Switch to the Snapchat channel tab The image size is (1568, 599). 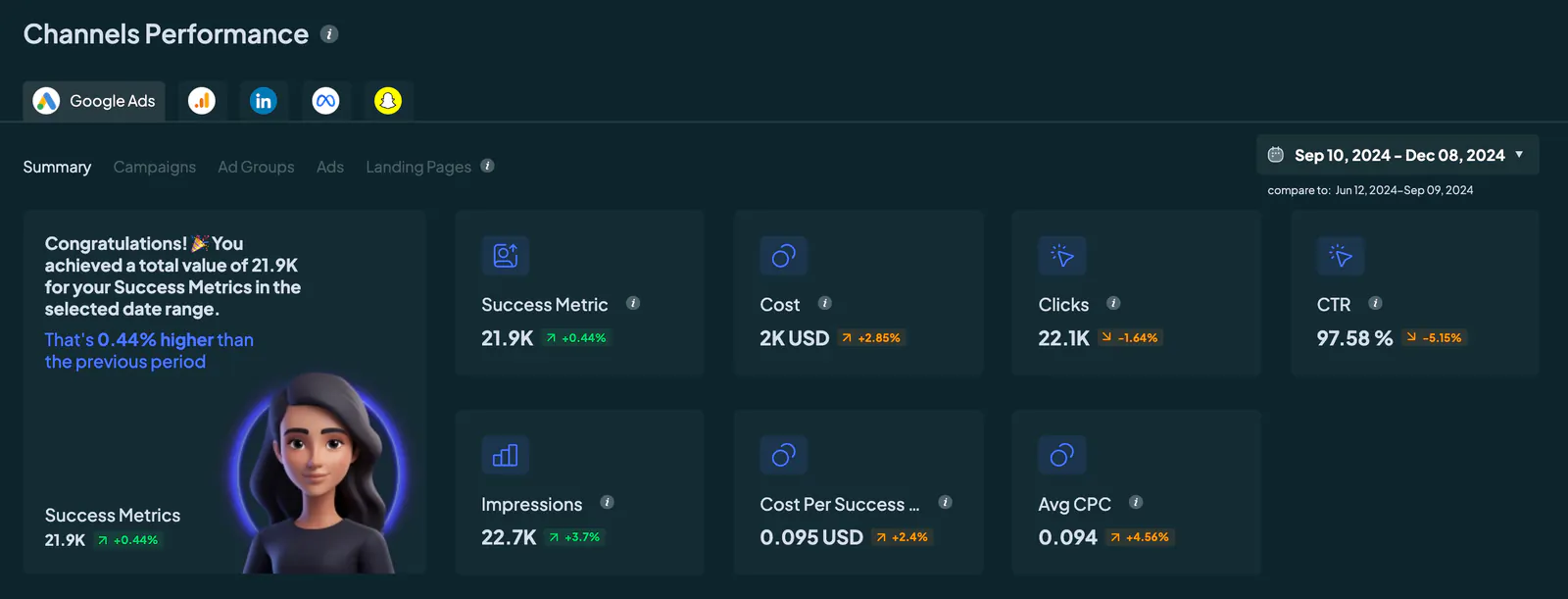[388, 101]
